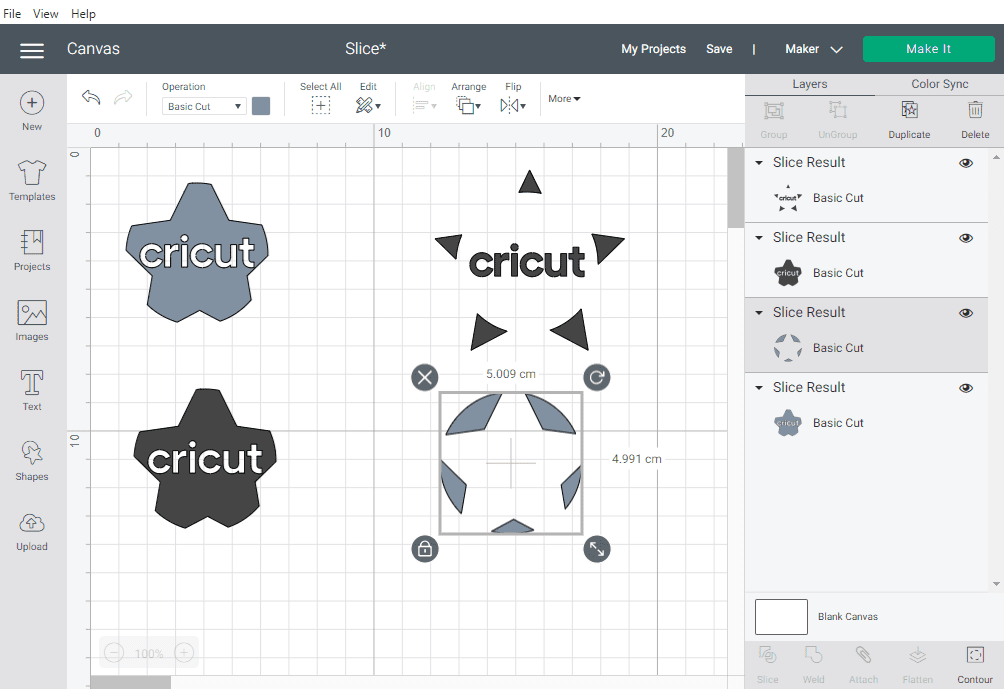1004x689 pixels.
Task: Click the Operation color swatch
Action: (261, 106)
